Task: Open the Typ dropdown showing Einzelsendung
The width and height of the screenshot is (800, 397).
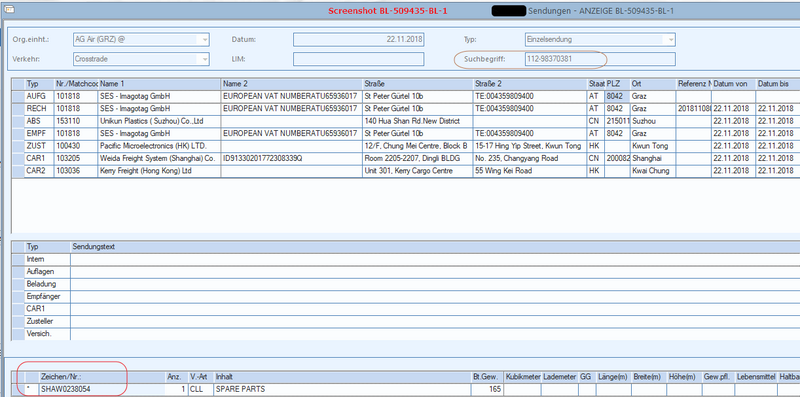Action: click(600, 39)
